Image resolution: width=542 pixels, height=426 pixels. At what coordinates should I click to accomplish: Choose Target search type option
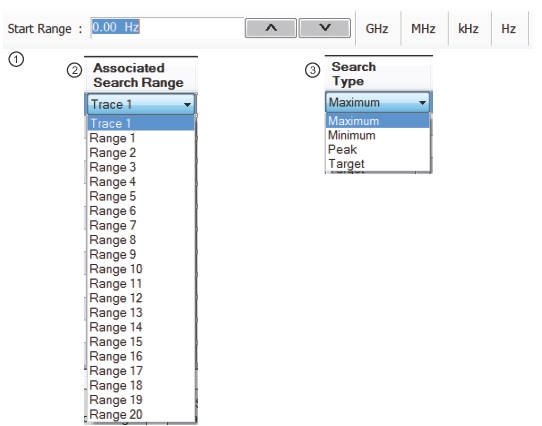378,164
